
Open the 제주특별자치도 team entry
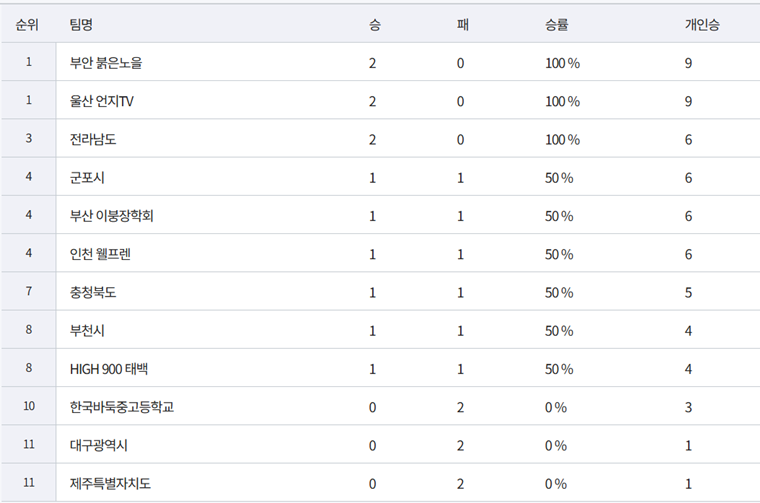(x=111, y=484)
